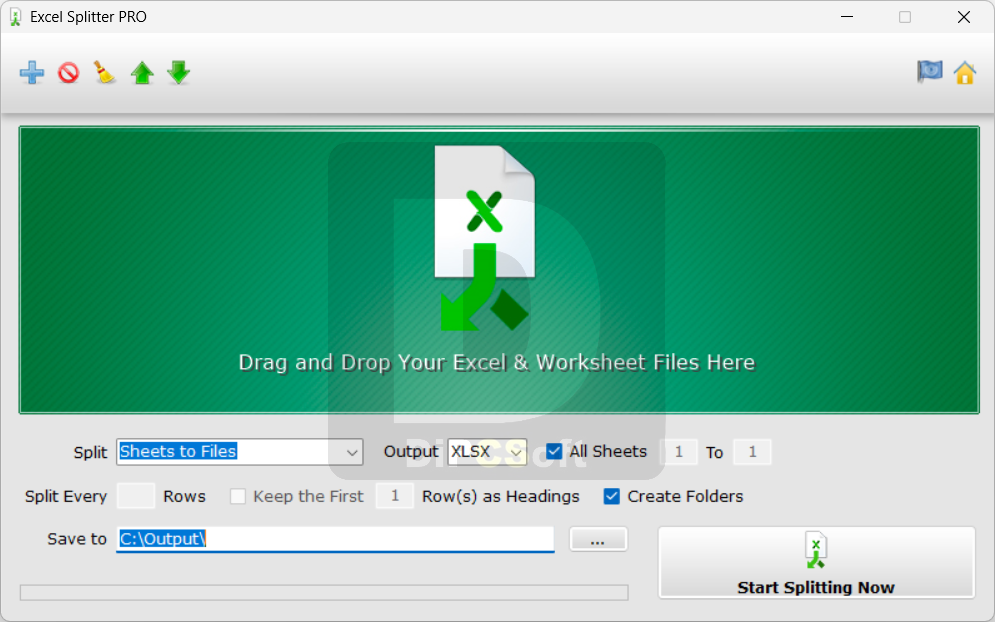This screenshot has width=995, height=622.
Task: Clear the file list with broom icon
Action: point(105,72)
